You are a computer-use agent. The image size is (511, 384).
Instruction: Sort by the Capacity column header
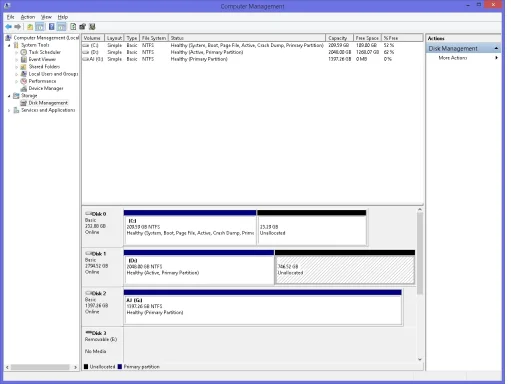click(339, 38)
